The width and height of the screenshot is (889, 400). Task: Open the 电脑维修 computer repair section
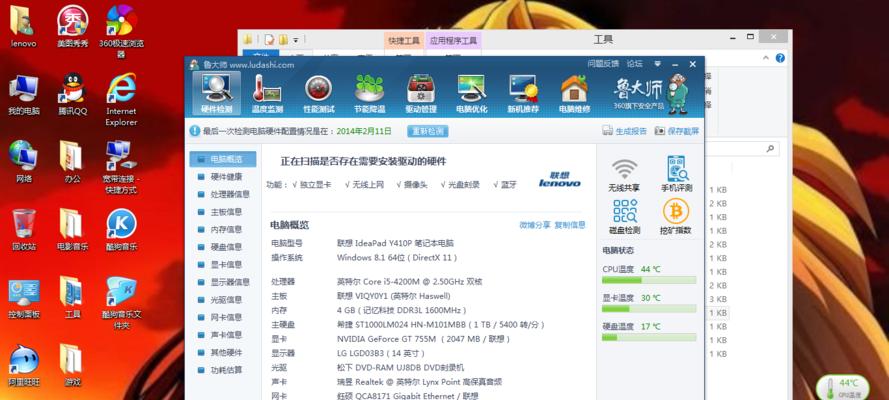(x=574, y=93)
